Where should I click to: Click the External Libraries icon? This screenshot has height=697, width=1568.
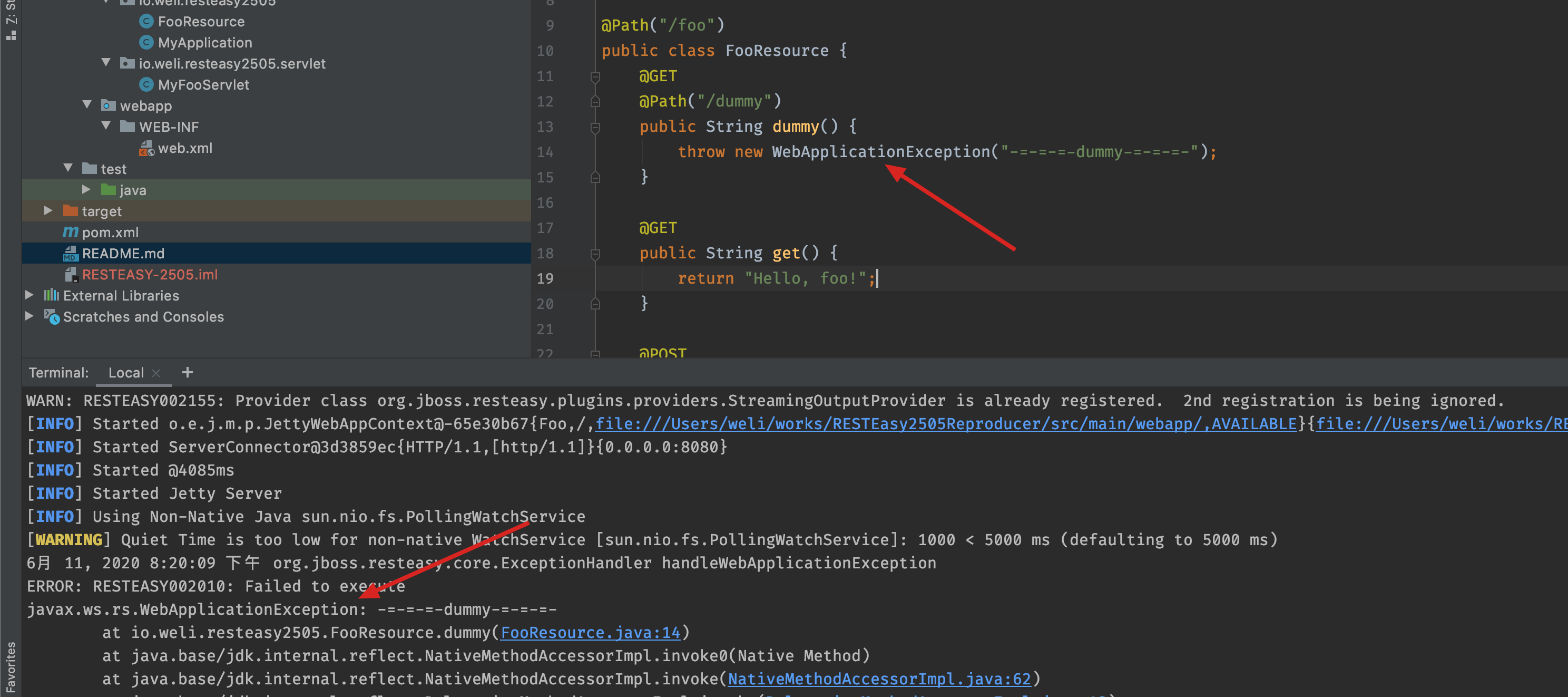[x=51, y=295]
